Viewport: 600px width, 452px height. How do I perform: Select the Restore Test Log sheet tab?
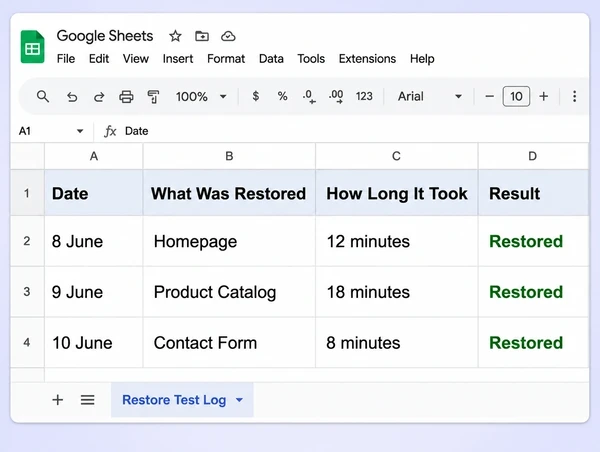click(x=182, y=400)
